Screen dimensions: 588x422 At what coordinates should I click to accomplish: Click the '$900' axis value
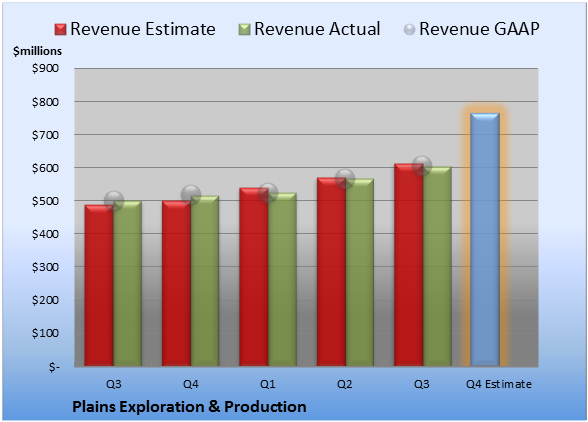pos(45,68)
